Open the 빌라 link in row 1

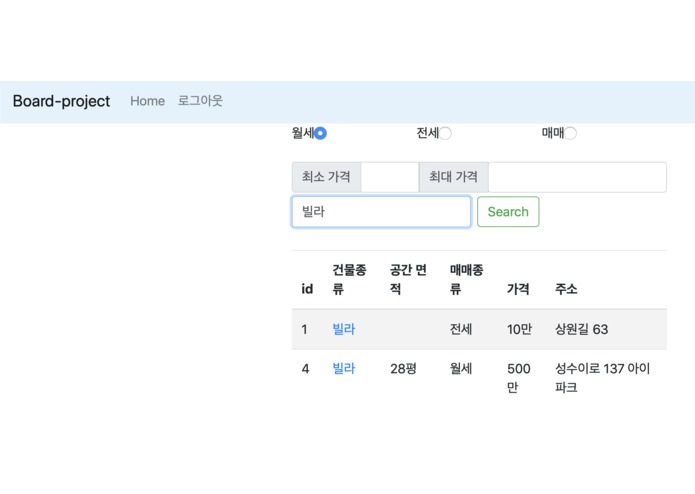point(344,329)
